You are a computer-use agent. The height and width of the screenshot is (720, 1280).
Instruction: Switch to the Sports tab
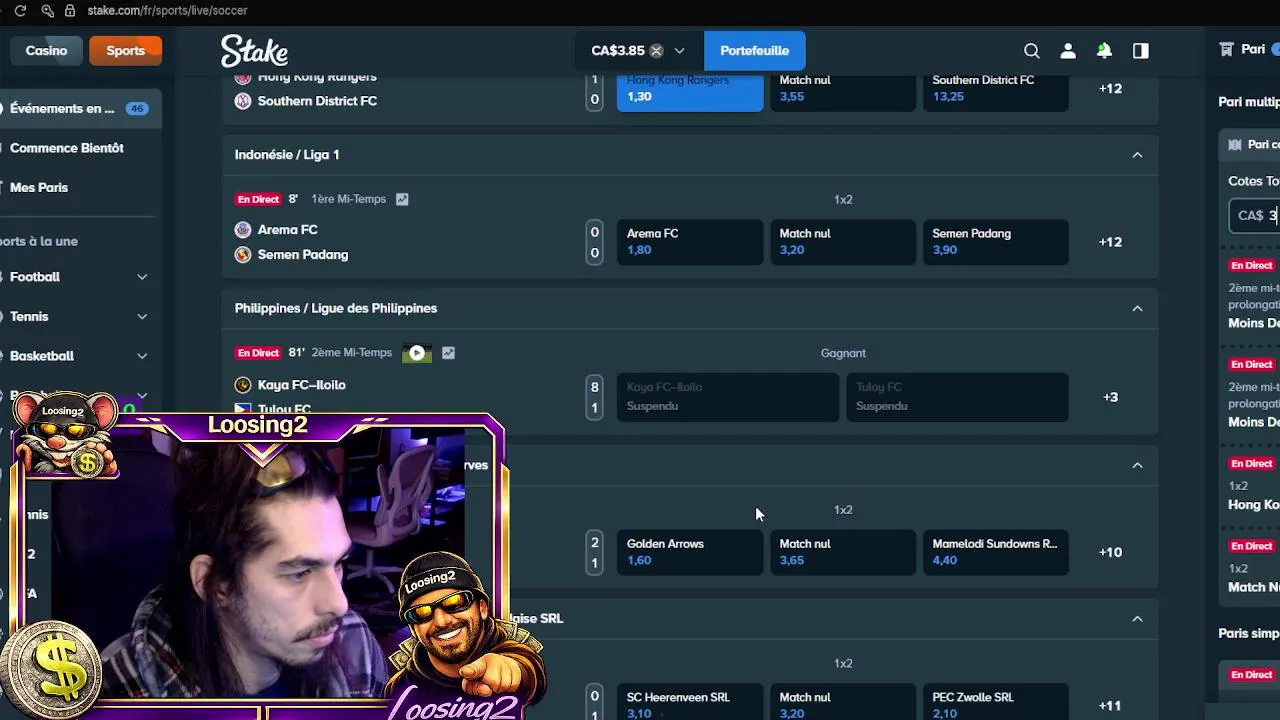125,51
